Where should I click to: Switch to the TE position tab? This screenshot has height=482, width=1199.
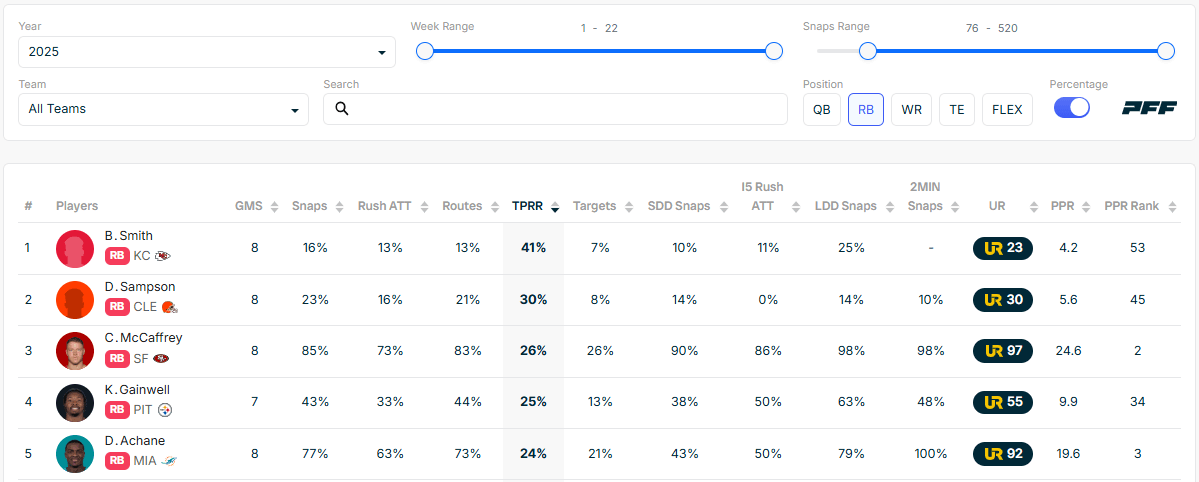pos(956,109)
